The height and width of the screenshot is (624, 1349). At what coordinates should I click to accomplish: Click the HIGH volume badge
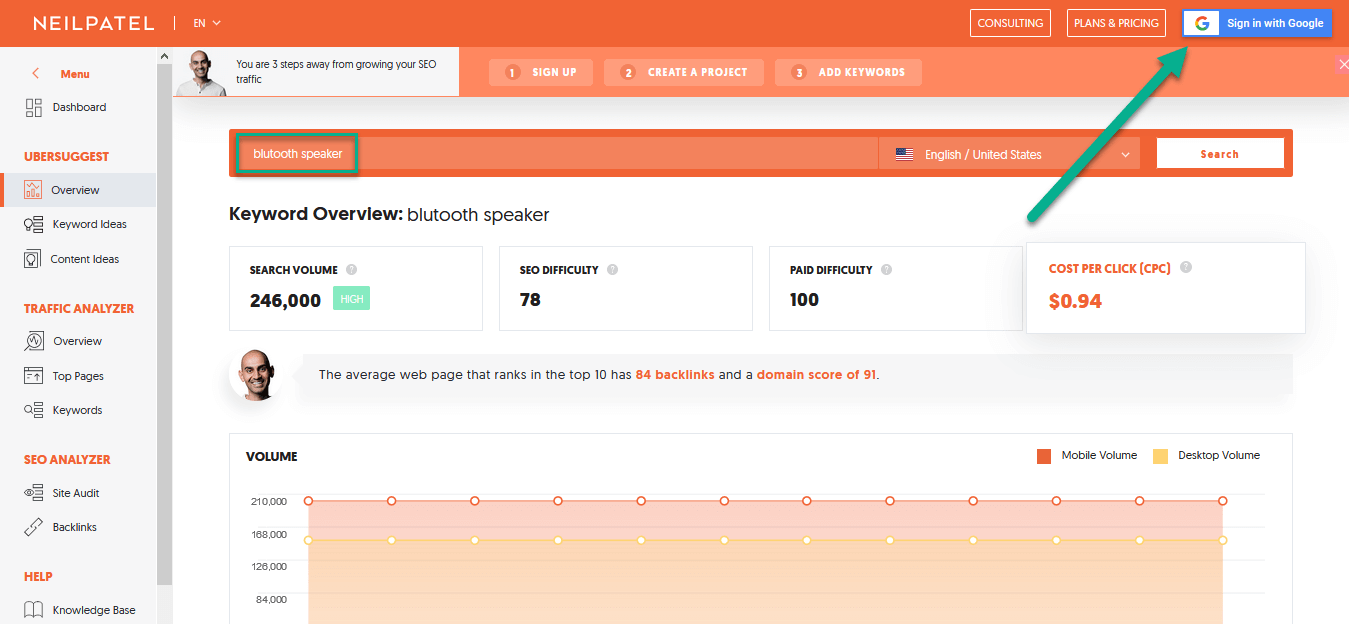tap(351, 299)
